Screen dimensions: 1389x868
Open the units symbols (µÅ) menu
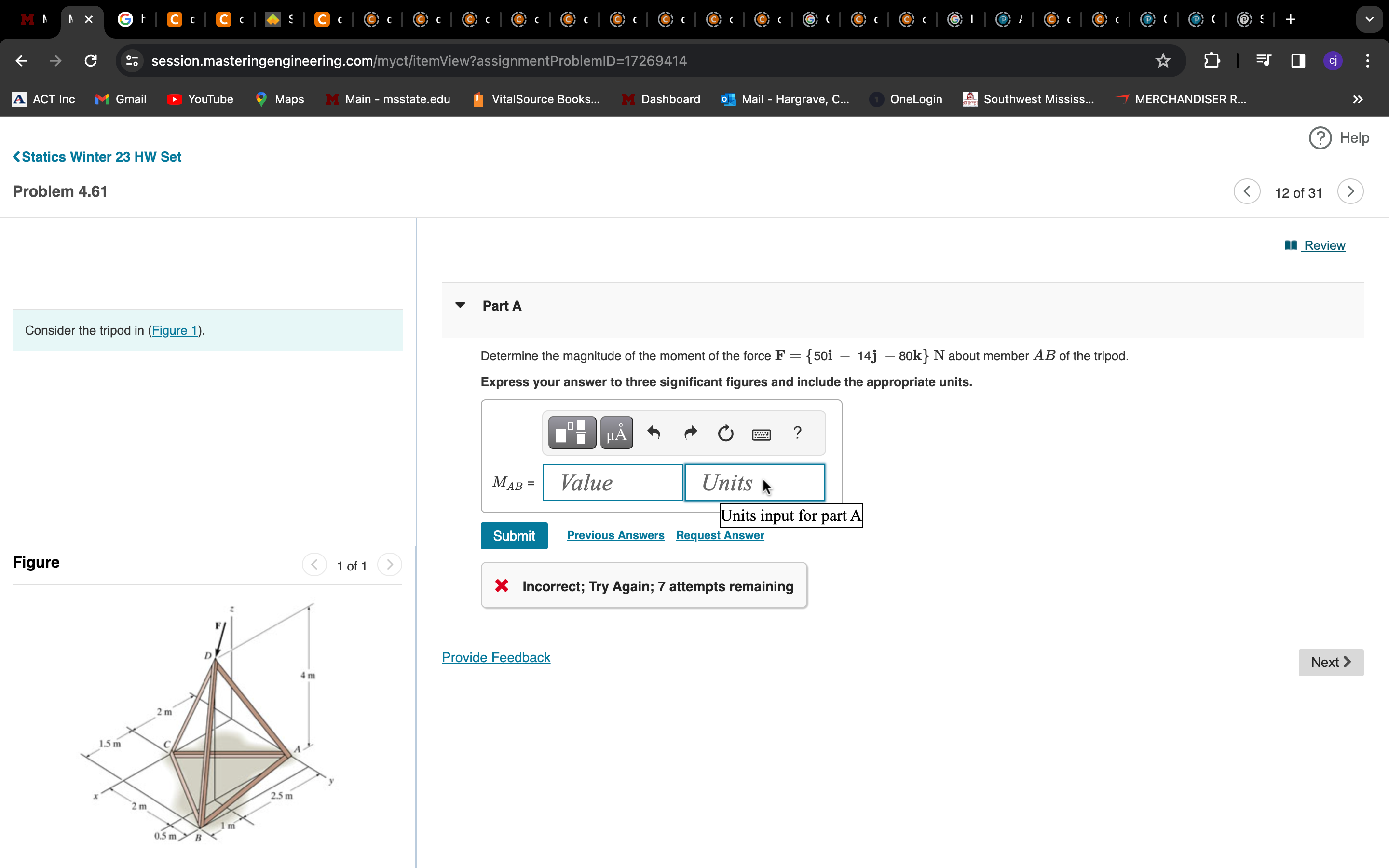tap(616, 432)
